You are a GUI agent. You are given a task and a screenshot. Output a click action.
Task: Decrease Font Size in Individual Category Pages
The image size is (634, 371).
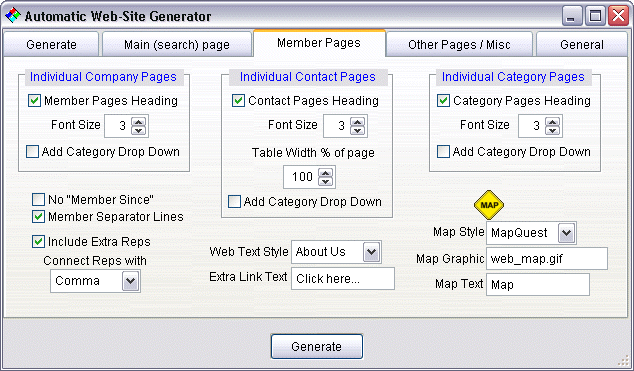click(x=552, y=130)
